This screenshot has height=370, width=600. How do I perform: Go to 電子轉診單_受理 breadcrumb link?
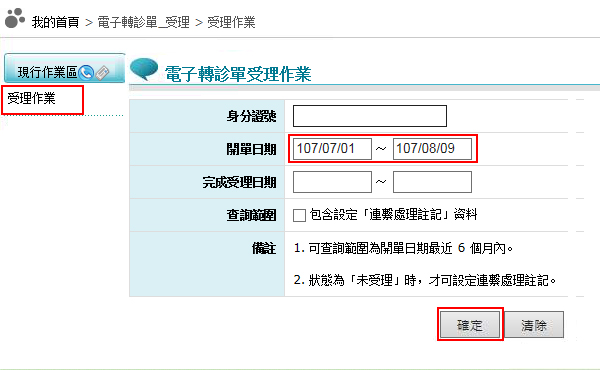pos(143,22)
